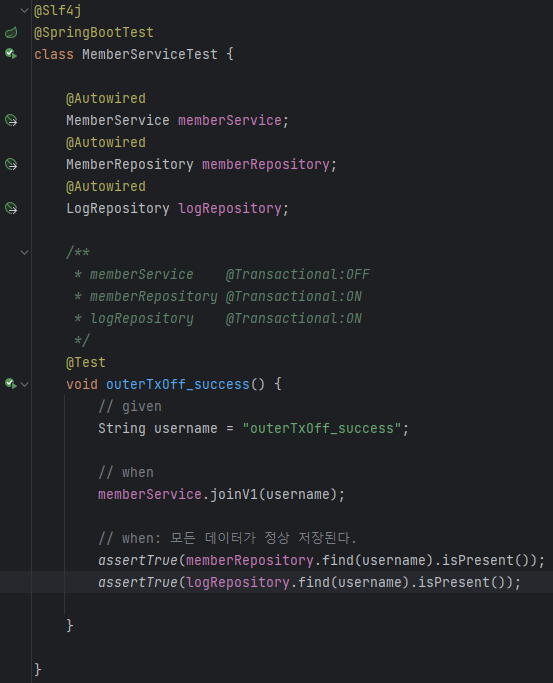The height and width of the screenshot is (683, 553).
Task: Click the @Autowired annotation above memberRepository
Action: (x=106, y=142)
